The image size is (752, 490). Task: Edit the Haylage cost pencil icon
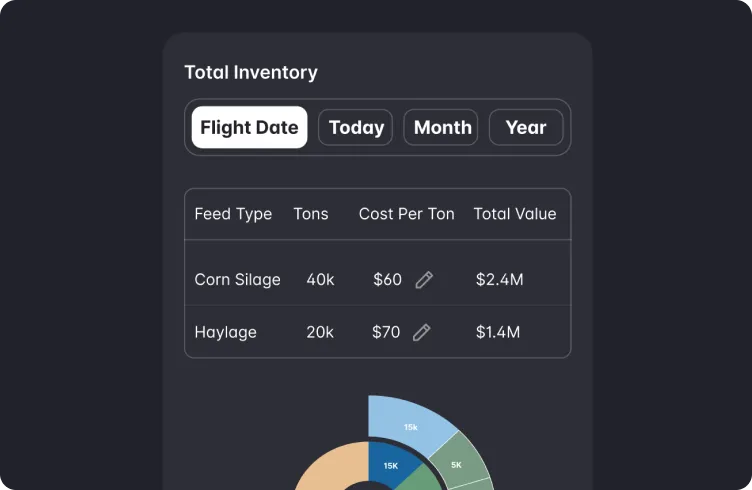(x=422, y=332)
